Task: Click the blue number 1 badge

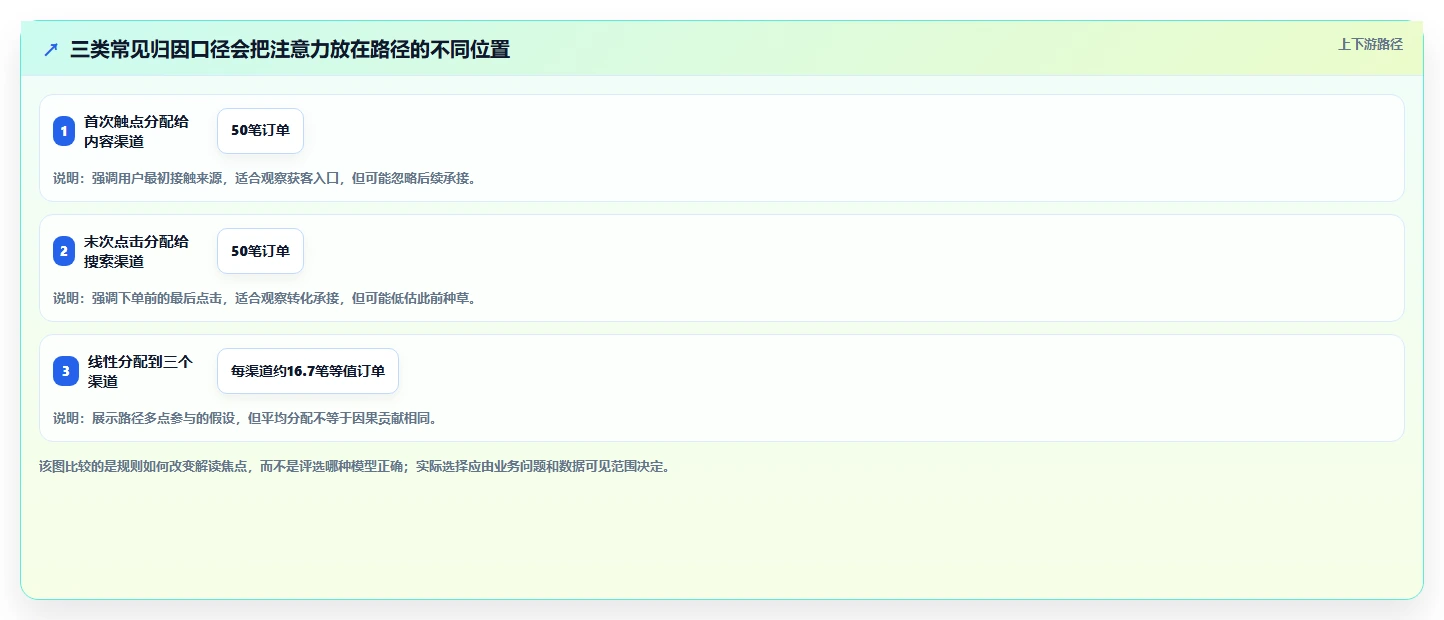Action: 64,131
